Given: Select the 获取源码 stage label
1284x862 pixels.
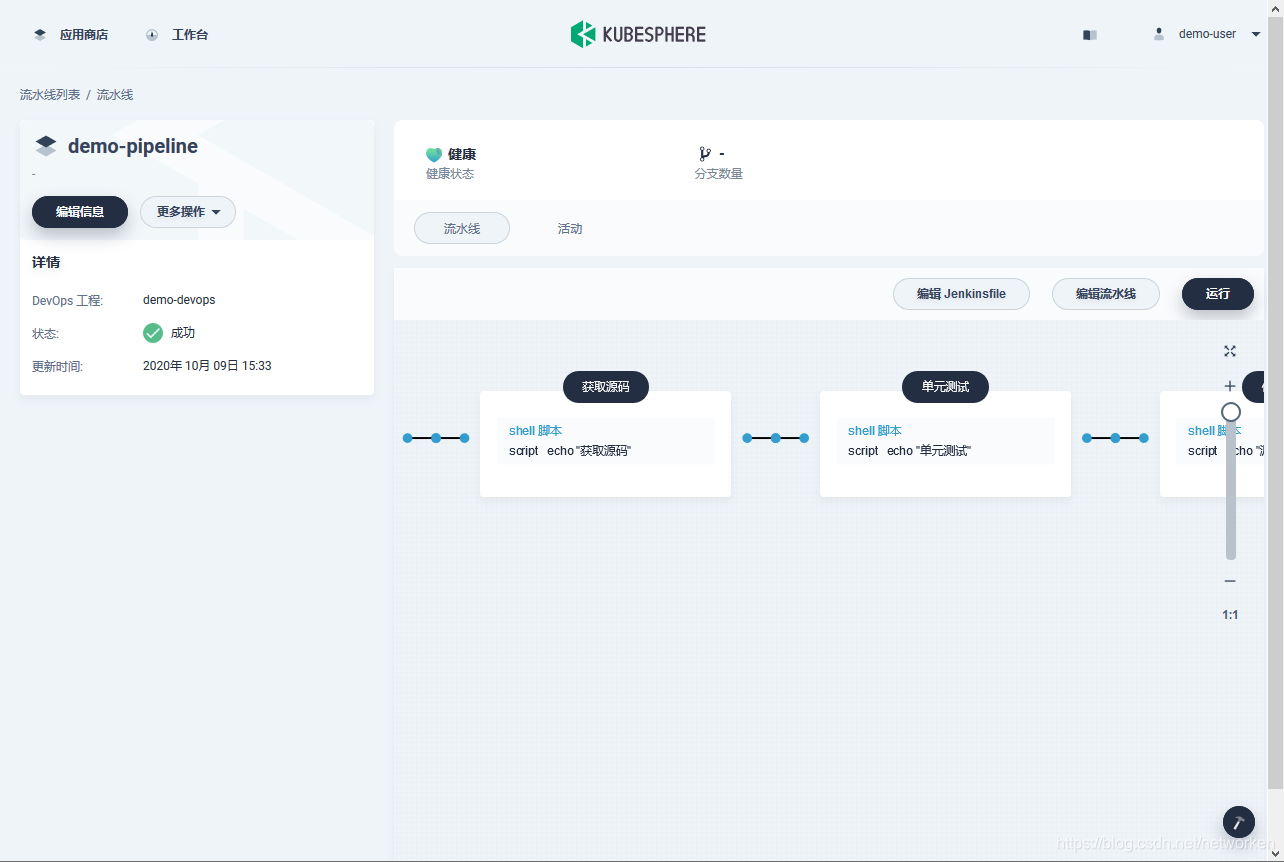Looking at the screenshot, I should tap(606, 387).
